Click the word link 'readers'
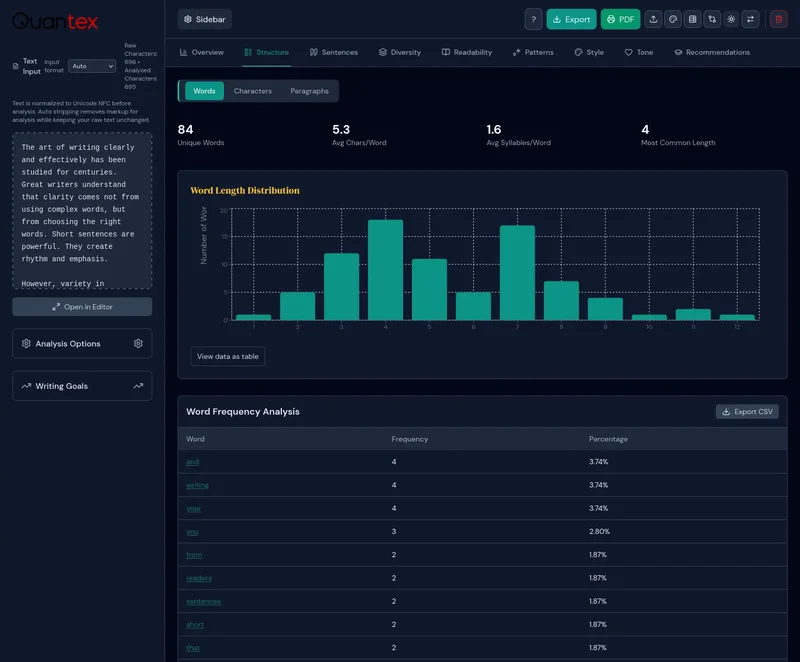This screenshot has height=662, width=800. [x=198, y=578]
